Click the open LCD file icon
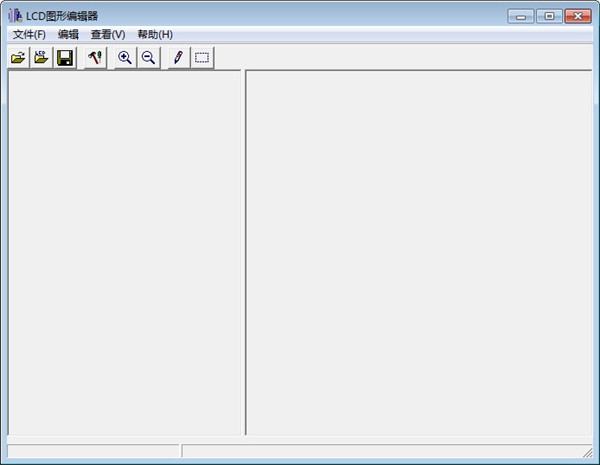This screenshot has width=600, height=465. pos(41,58)
